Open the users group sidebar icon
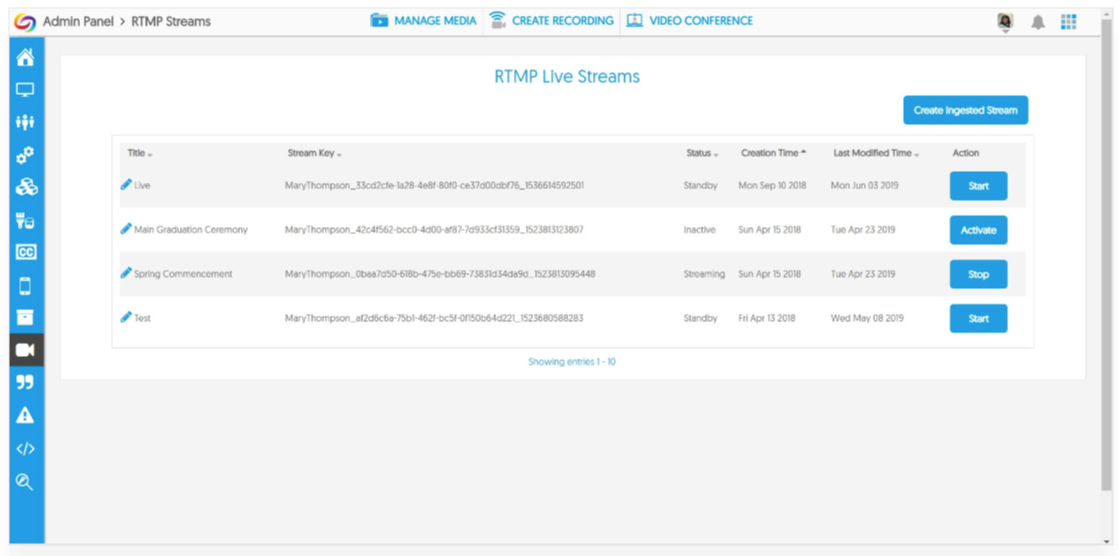This screenshot has height=556, width=1119. click(x=25, y=123)
